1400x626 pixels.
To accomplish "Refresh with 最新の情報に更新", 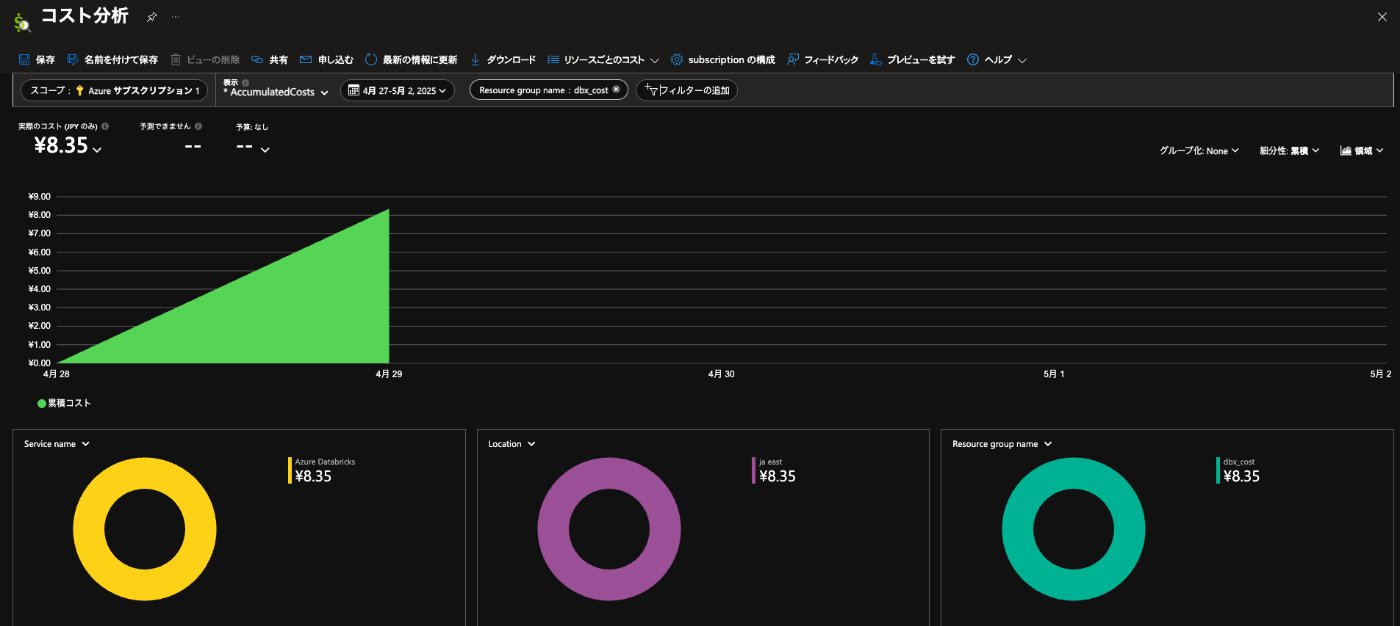I will click(x=410, y=60).
